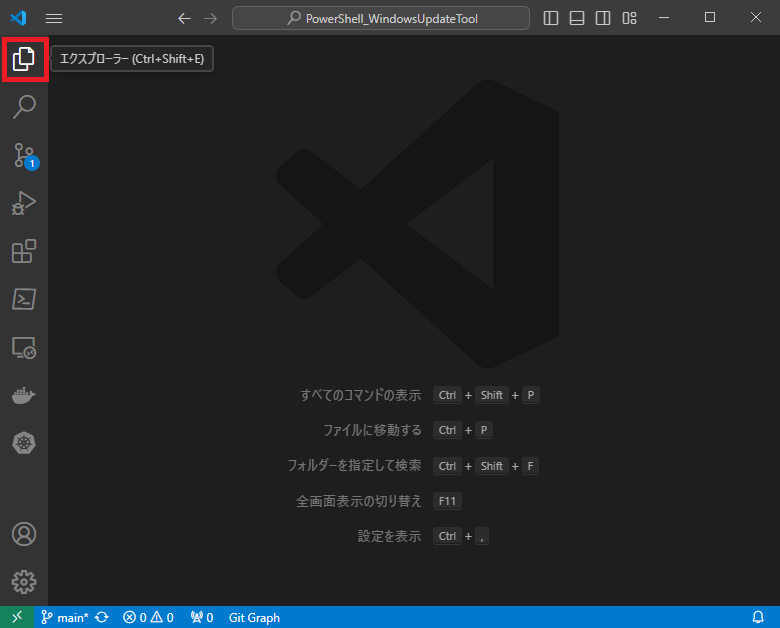The image size is (780, 628).
Task: Click the VS Code logo in the title bar
Action: [x=18, y=18]
